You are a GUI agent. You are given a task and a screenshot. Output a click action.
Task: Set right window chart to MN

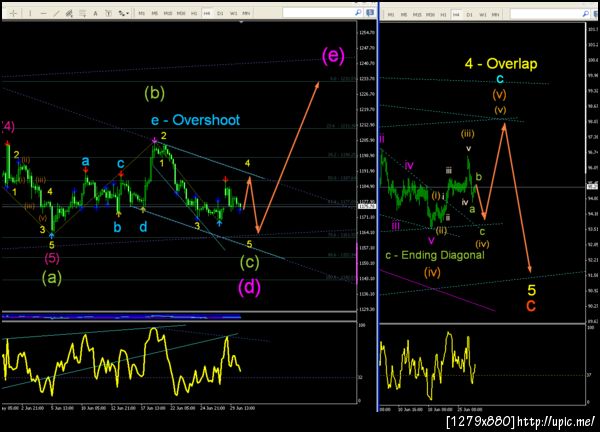pyautogui.click(x=496, y=15)
